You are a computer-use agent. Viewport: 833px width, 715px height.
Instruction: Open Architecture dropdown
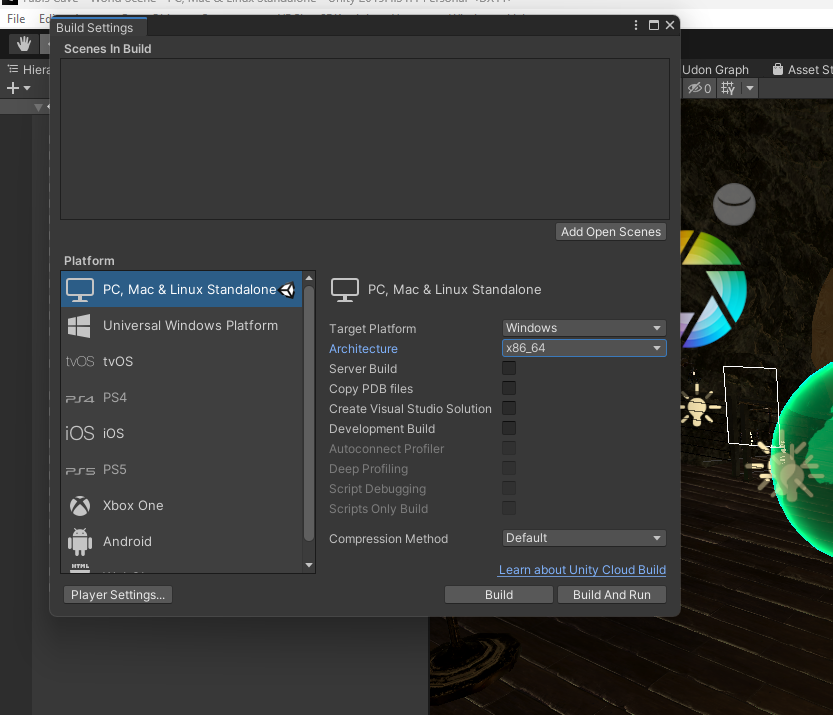pos(584,348)
